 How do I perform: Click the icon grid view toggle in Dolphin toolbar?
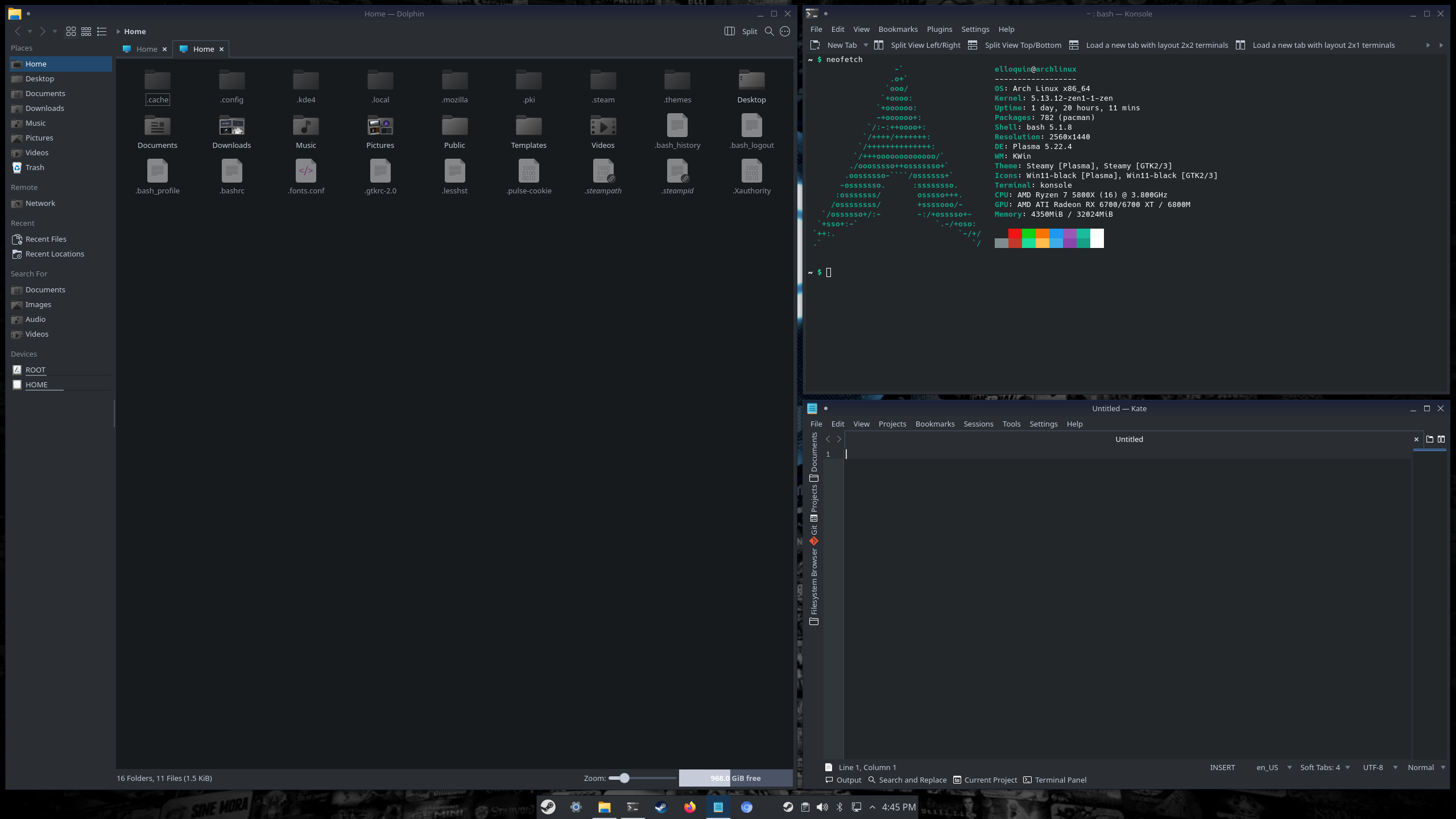click(70, 31)
